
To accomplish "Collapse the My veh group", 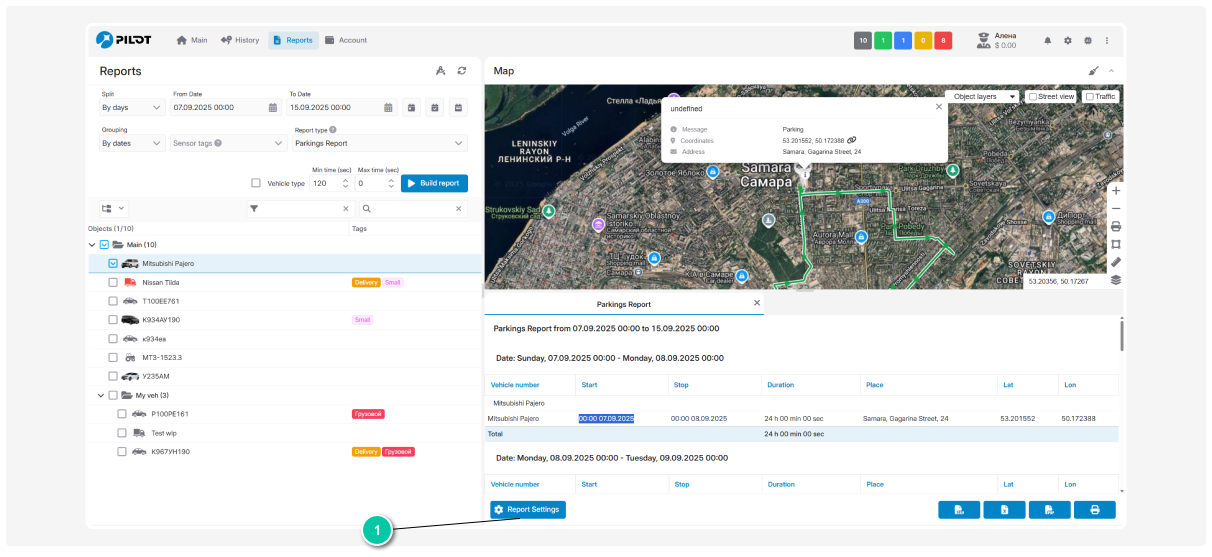I will click(101, 395).
